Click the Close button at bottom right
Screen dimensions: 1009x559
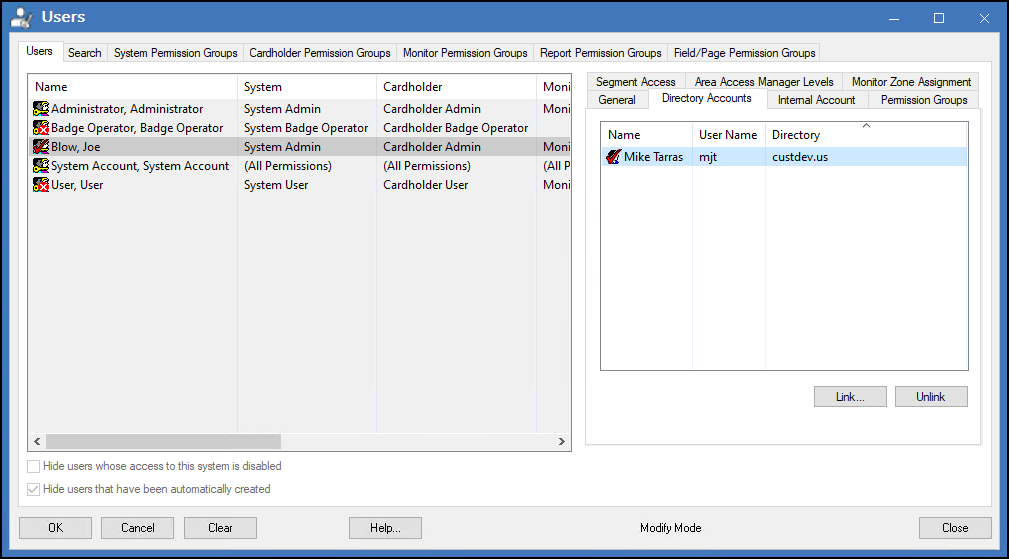[x=955, y=528]
